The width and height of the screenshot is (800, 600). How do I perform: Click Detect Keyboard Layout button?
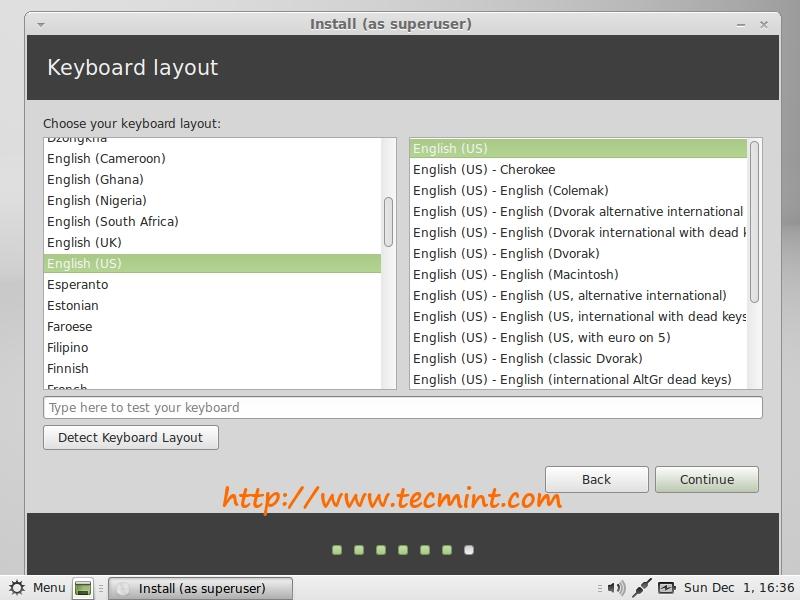coord(131,437)
